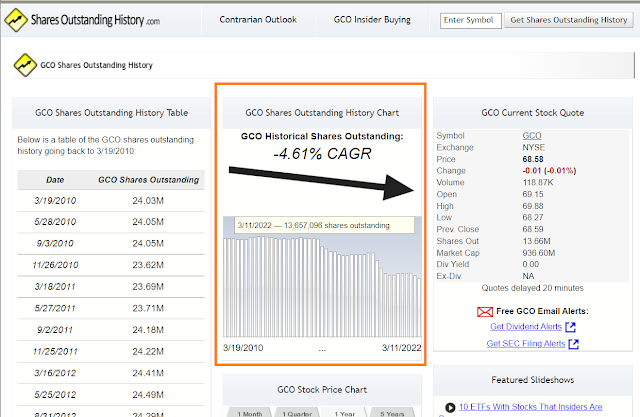The image size is (640, 417).
Task: Click the 3/19/2010 date table cell
Action: click(x=55, y=201)
